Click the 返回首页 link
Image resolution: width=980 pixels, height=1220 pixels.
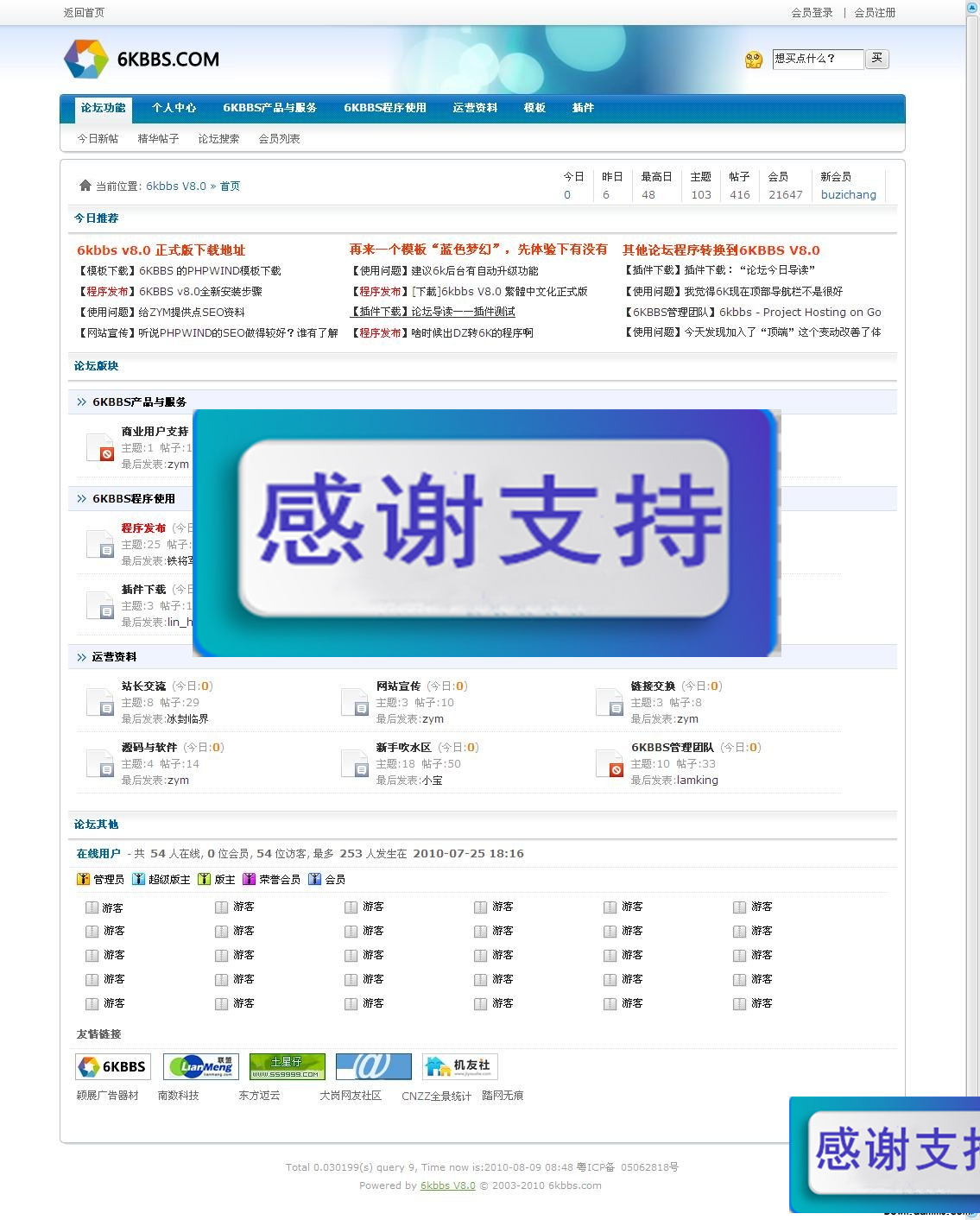(x=84, y=12)
